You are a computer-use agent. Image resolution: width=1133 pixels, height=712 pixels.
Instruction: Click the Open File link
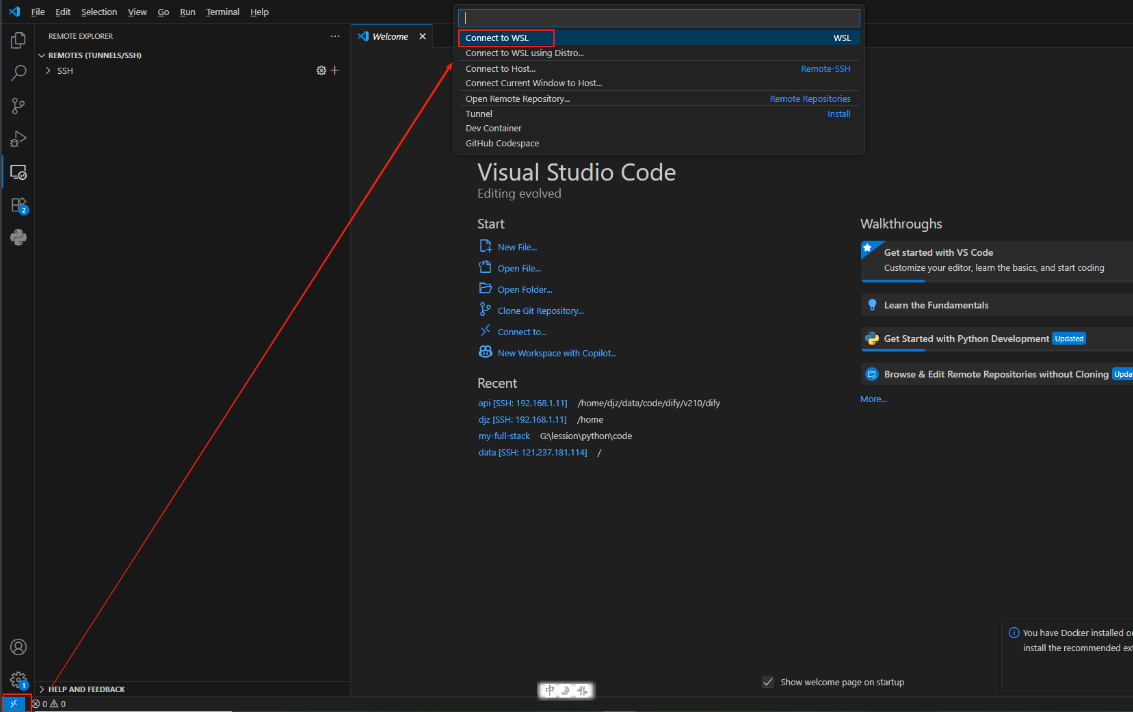[x=519, y=268]
